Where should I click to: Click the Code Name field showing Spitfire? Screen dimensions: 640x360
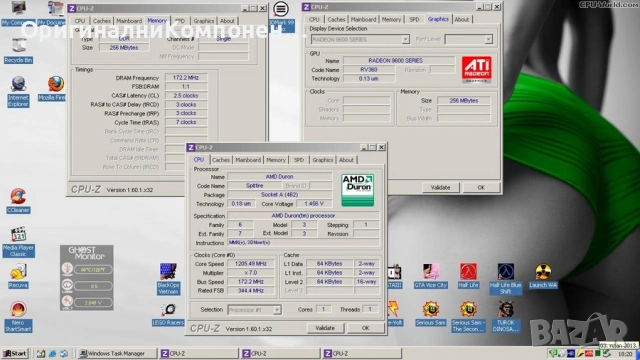[x=254, y=186]
